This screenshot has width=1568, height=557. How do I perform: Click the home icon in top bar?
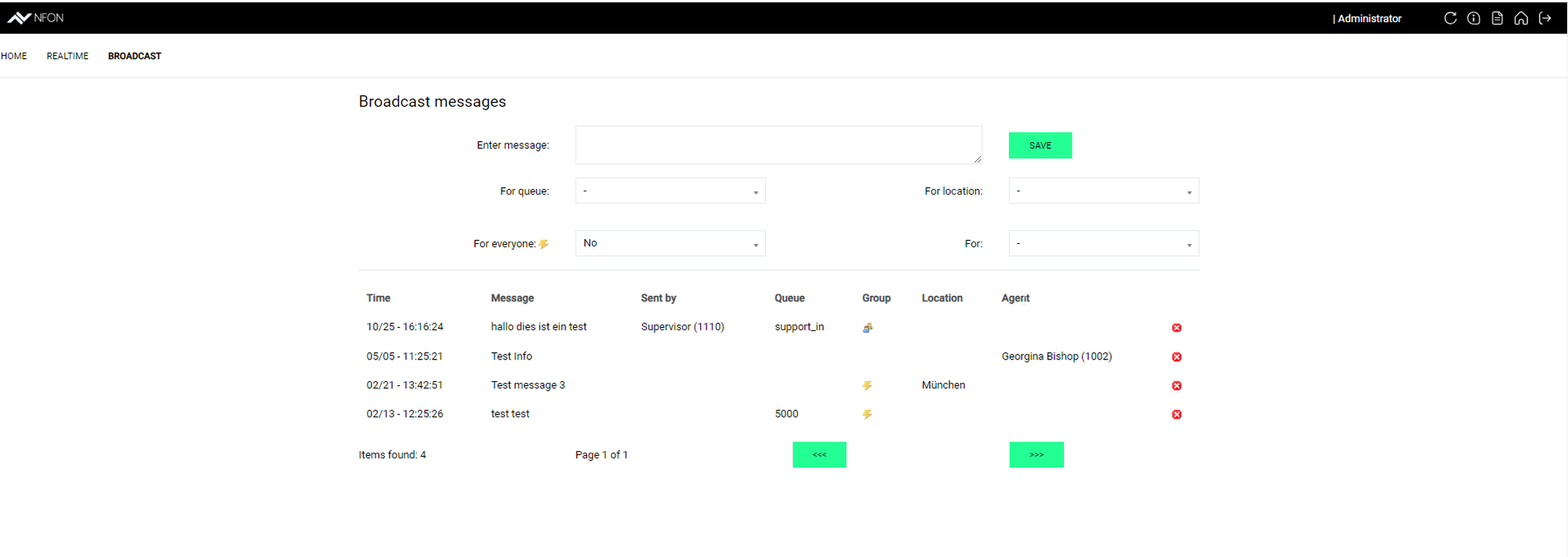click(x=1521, y=18)
